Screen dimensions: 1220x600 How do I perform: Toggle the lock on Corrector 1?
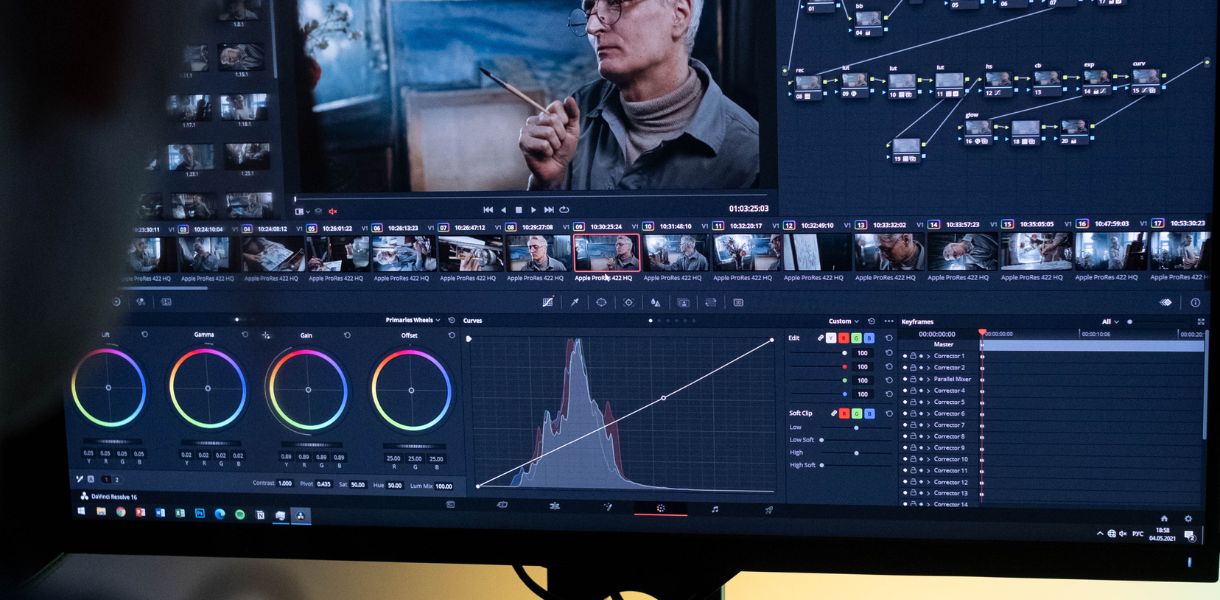913,356
